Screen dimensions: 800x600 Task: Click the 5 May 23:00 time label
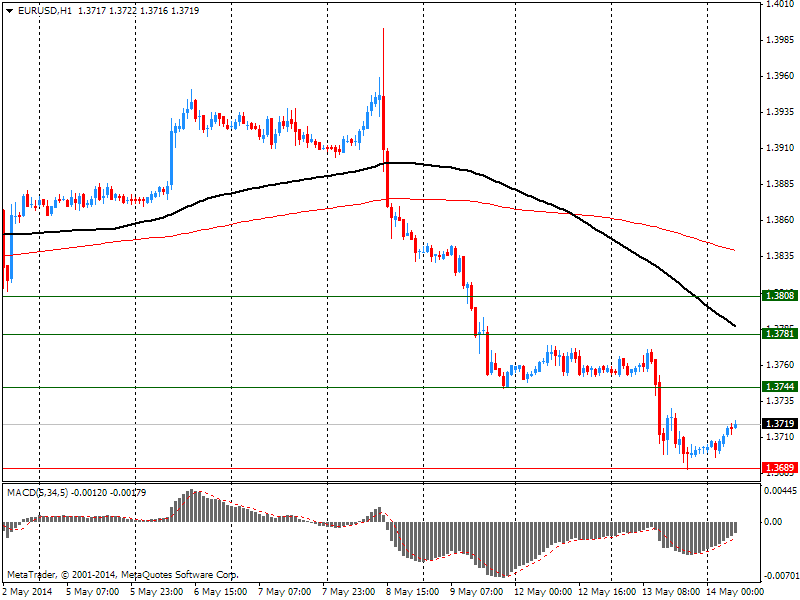(158, 592)
